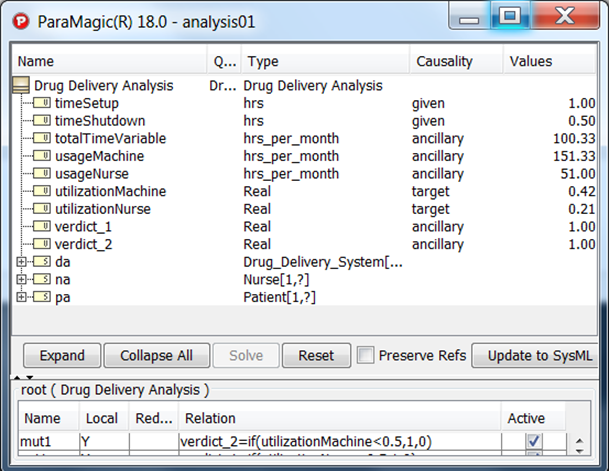Click the verdict_1 property icon
Screen dimensions: 609x471
pos(42,226)
